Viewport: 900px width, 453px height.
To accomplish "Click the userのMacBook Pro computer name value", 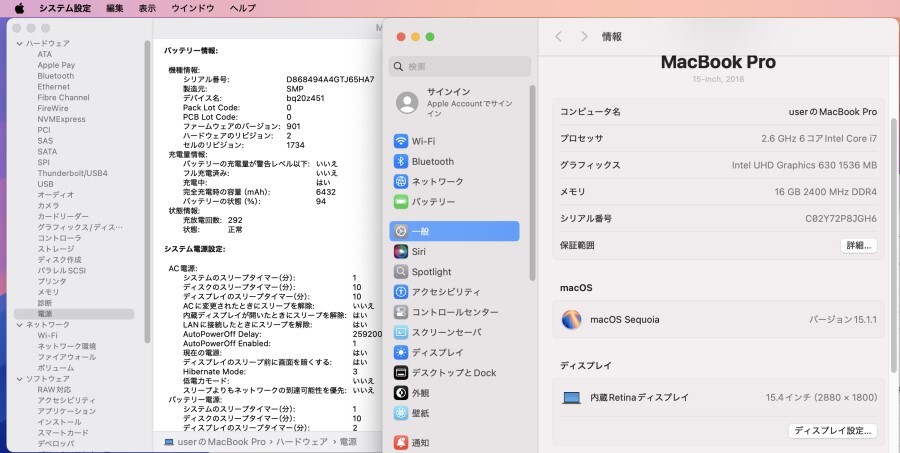I will (x=833, y=112).
